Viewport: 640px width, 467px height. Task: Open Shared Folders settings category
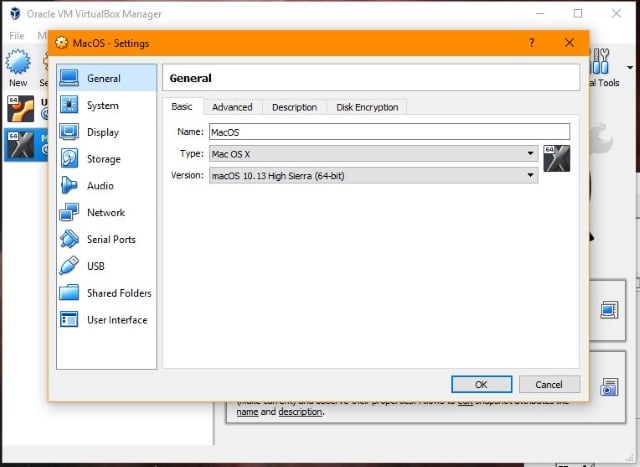[x=106, y=293]
